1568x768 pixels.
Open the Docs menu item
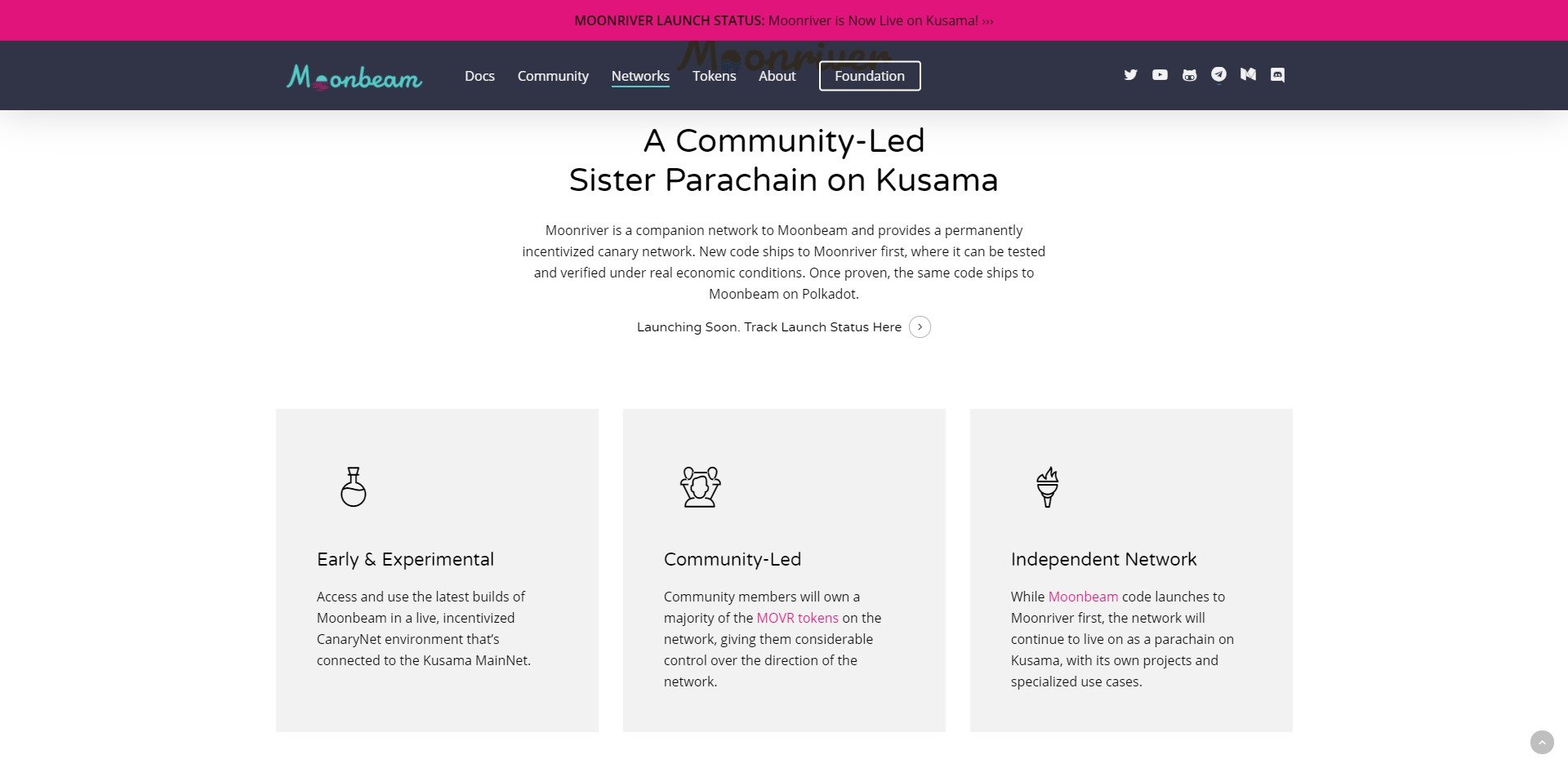click(479, 76)
